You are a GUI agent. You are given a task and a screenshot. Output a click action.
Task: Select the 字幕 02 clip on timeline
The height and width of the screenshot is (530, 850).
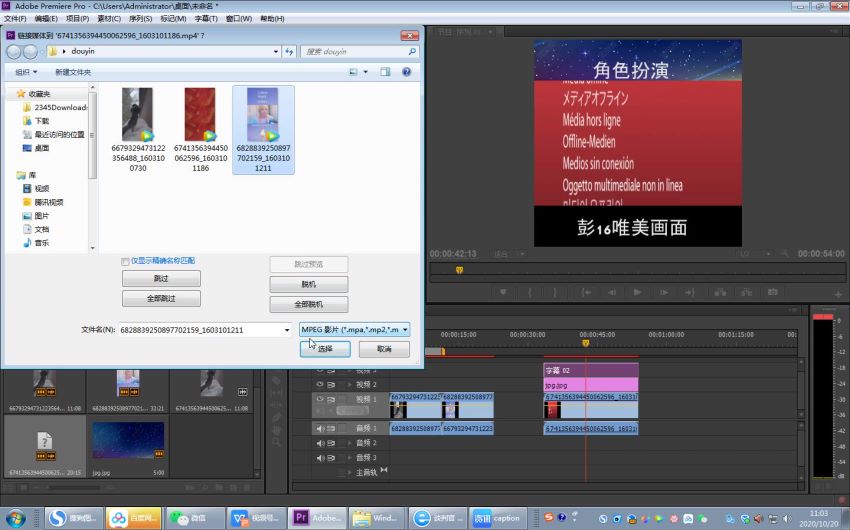click(591, 371)
